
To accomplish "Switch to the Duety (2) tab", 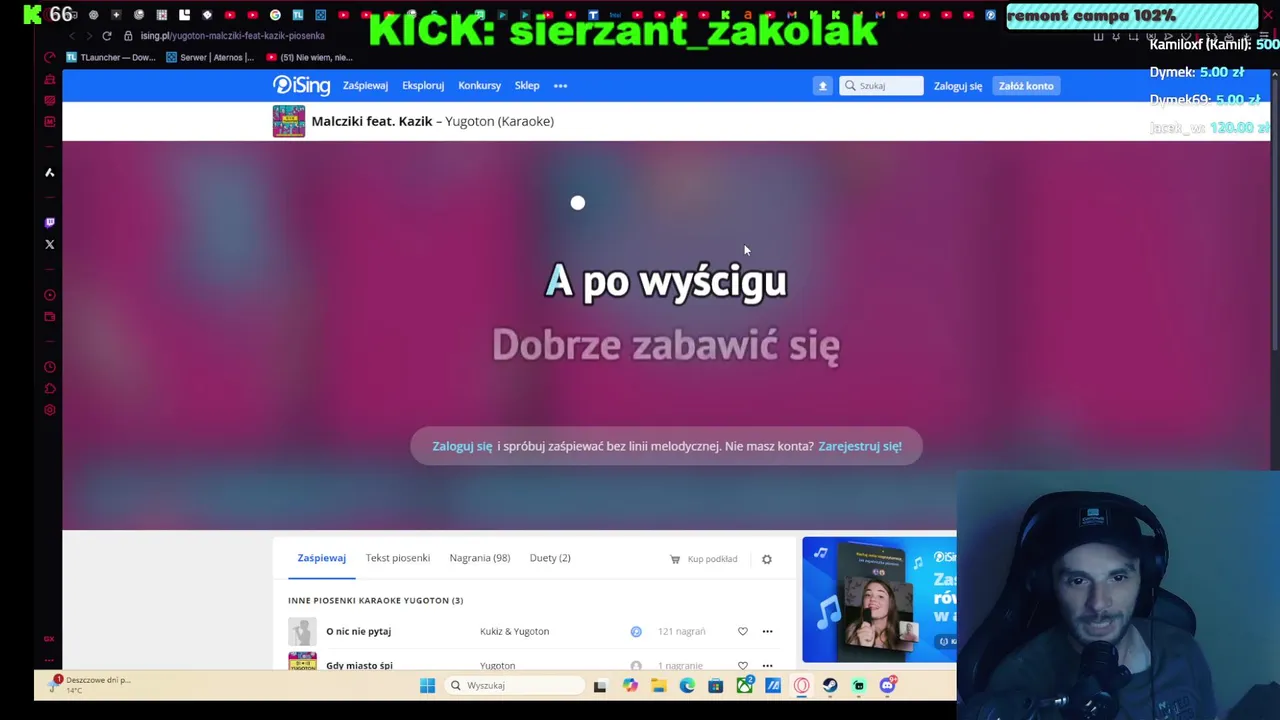I will (550, 558).
